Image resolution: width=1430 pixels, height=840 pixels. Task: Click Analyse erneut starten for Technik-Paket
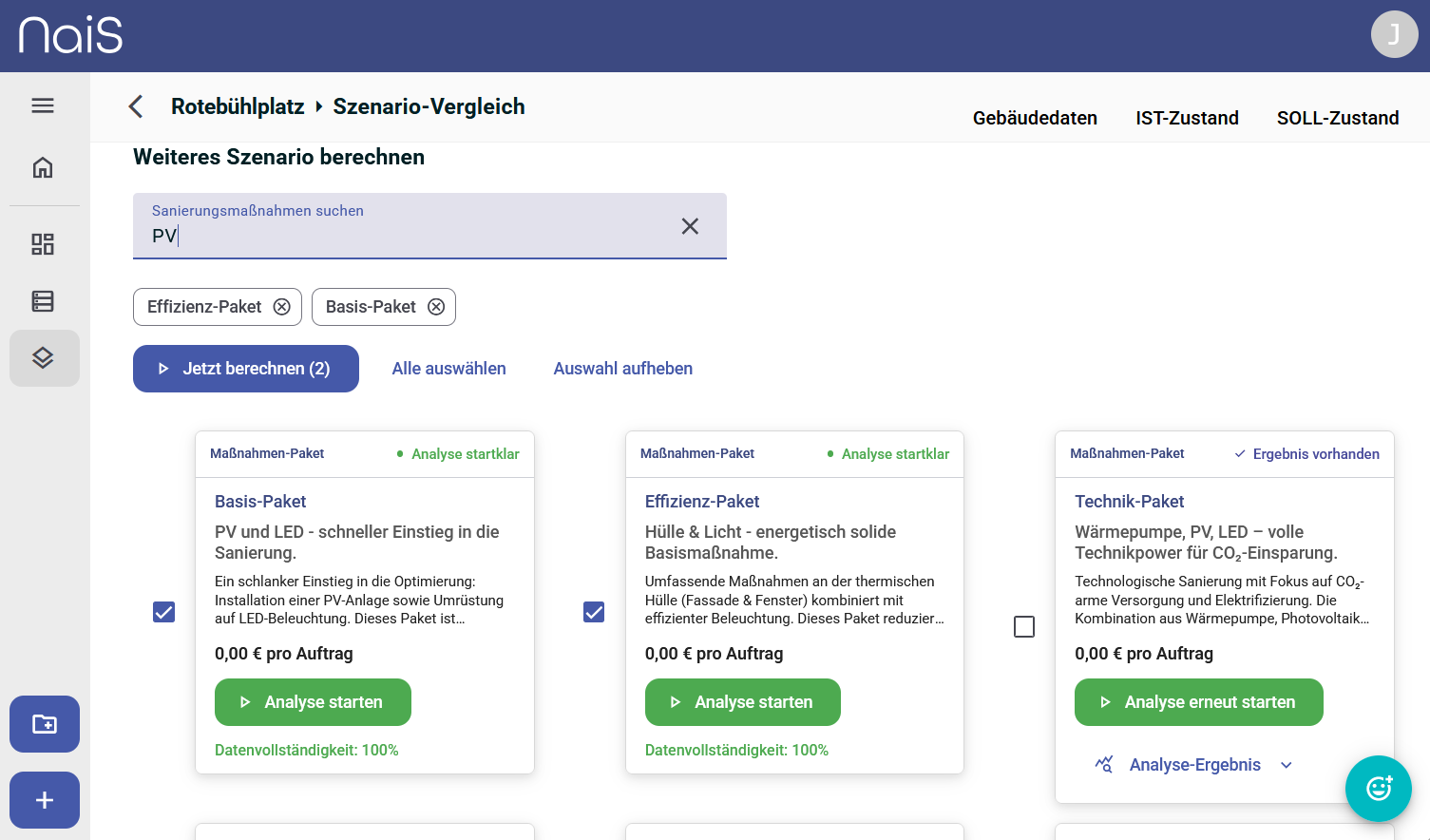point(1199,702)
